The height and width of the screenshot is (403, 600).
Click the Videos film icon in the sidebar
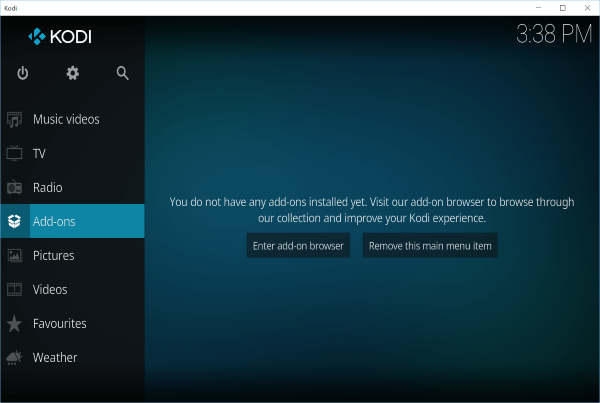pyautogui.click(x=15, y=290)
